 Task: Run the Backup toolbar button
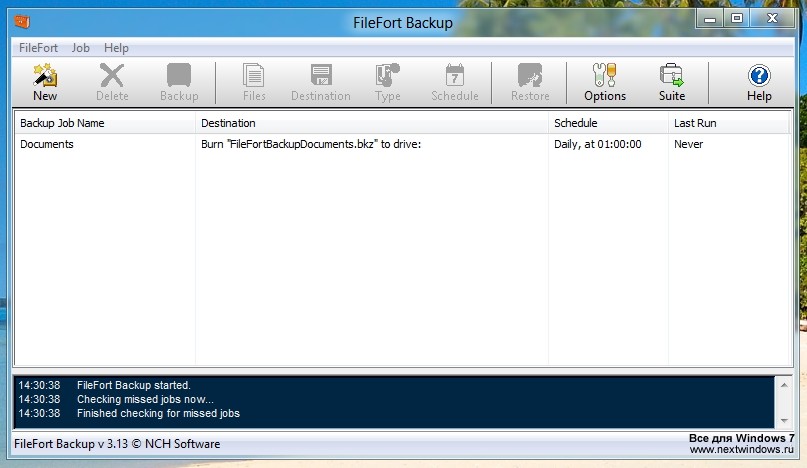pyautogui.click(x=179, y=83)
